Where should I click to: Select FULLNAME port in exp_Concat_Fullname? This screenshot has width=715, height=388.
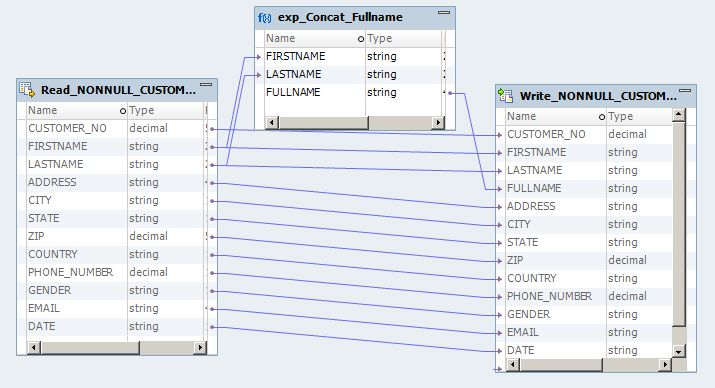(x=293, y=93)
